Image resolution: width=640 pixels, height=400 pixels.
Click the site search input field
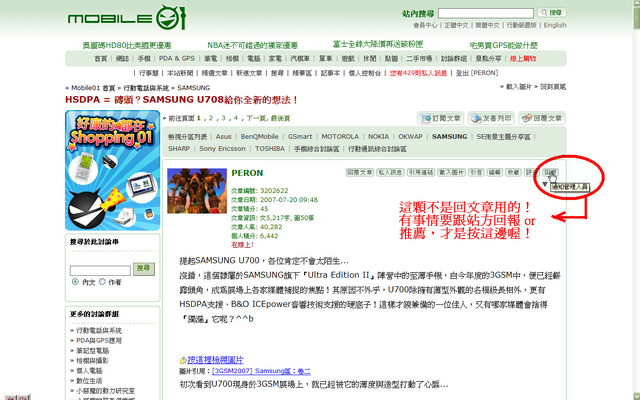(486, 13)
